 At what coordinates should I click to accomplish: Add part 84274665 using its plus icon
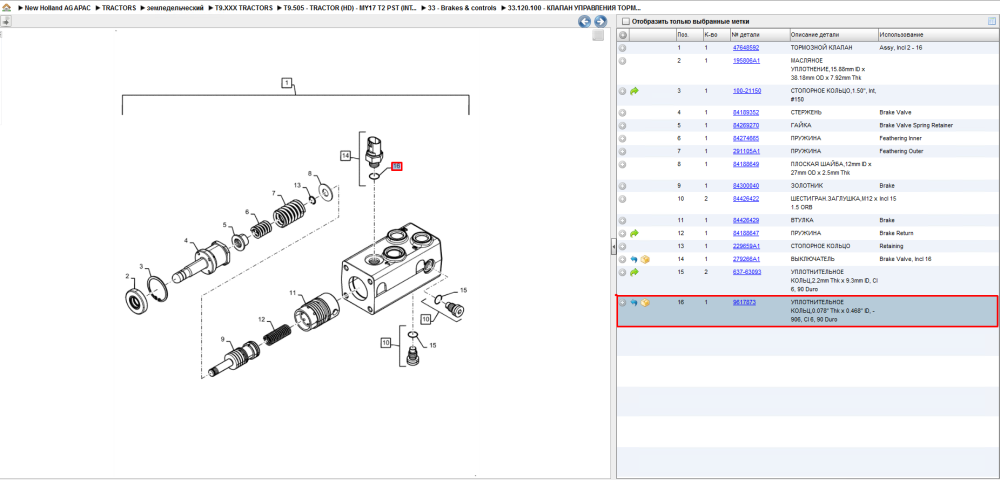[622, 138]
